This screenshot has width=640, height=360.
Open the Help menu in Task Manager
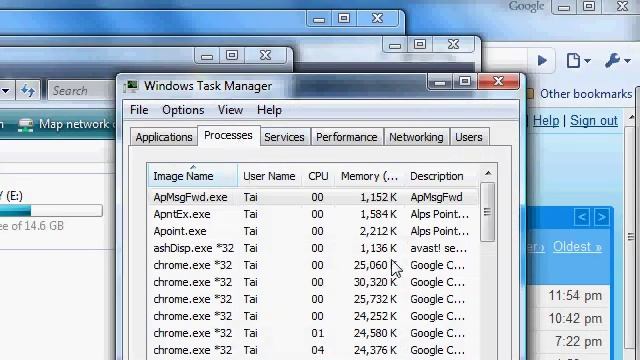(x=269, y=110)
